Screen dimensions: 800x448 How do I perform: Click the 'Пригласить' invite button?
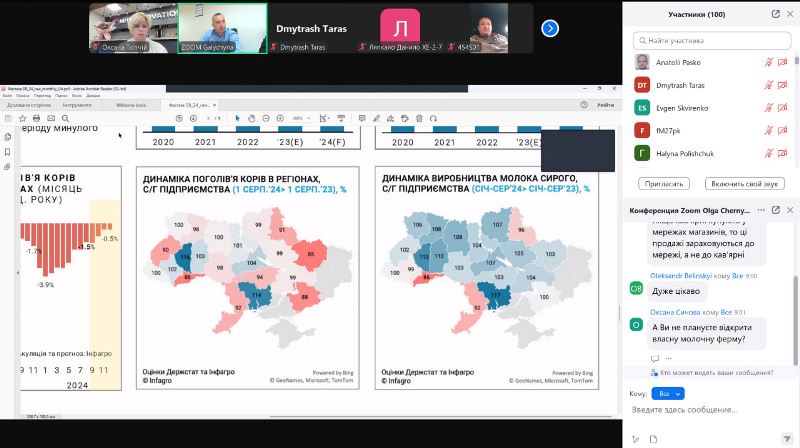pos(664,184)
